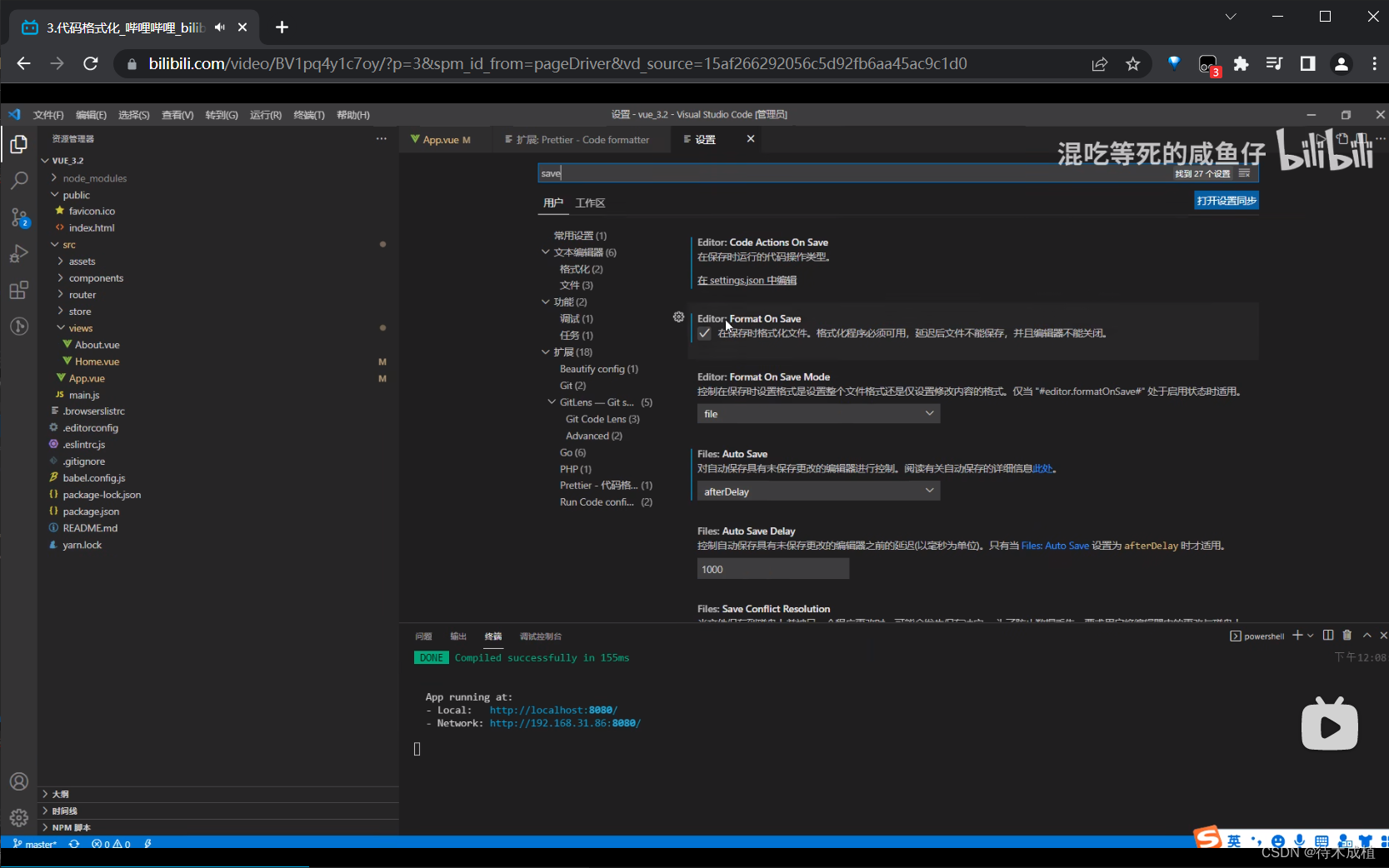Select the 工作区 settings scope tab

coord(590,203)
